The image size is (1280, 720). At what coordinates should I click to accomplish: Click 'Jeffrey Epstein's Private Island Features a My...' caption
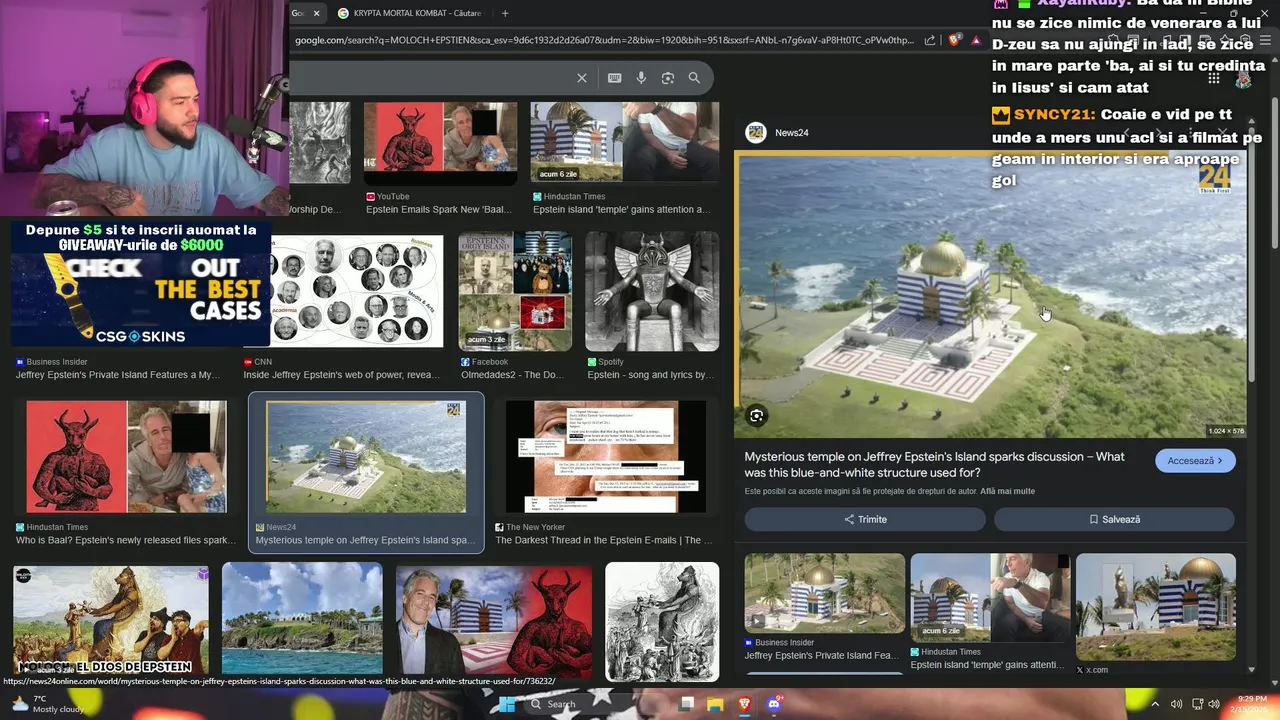[x=118, y=375]
